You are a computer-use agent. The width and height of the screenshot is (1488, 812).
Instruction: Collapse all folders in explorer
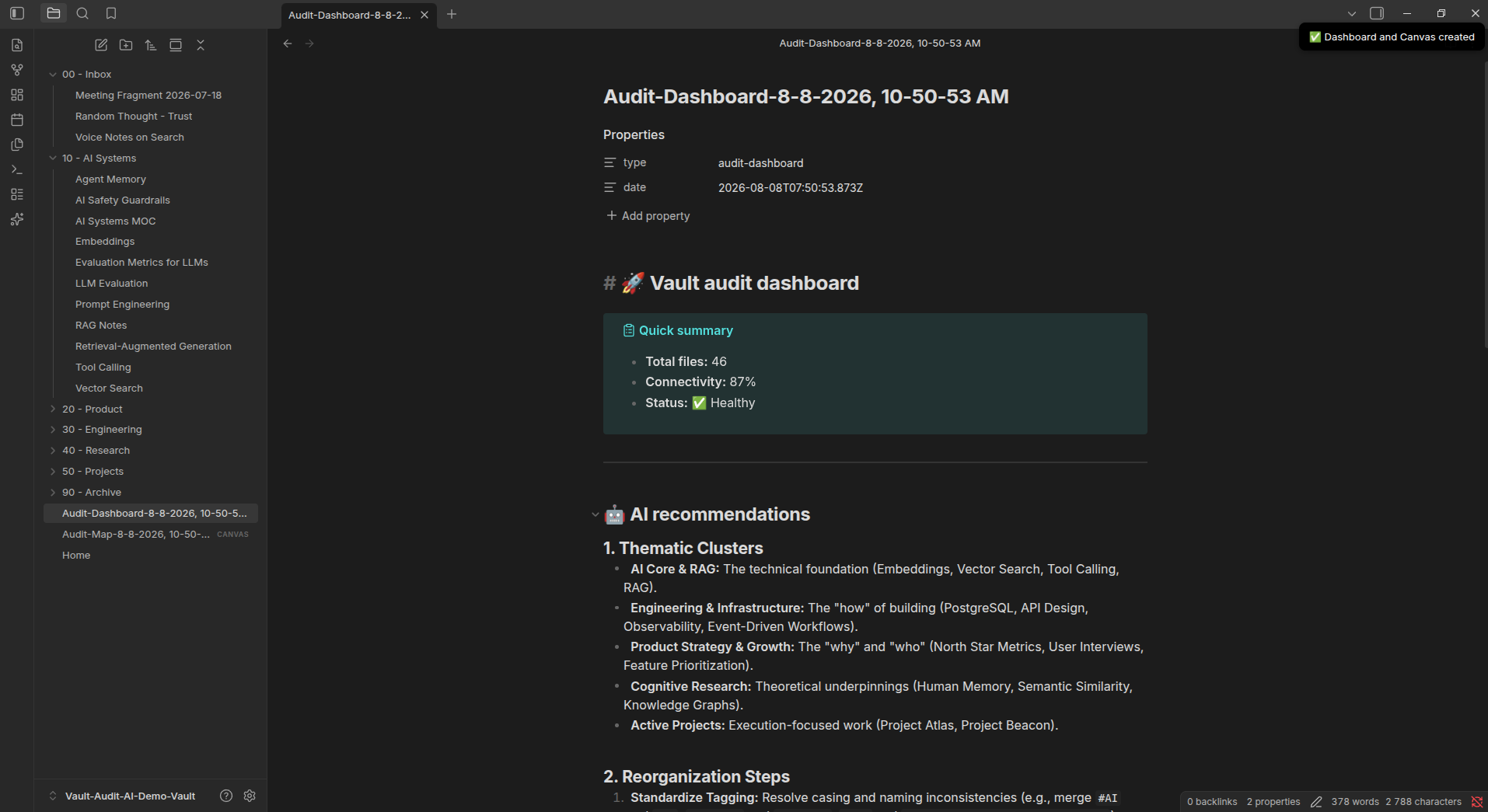point(201,45)
